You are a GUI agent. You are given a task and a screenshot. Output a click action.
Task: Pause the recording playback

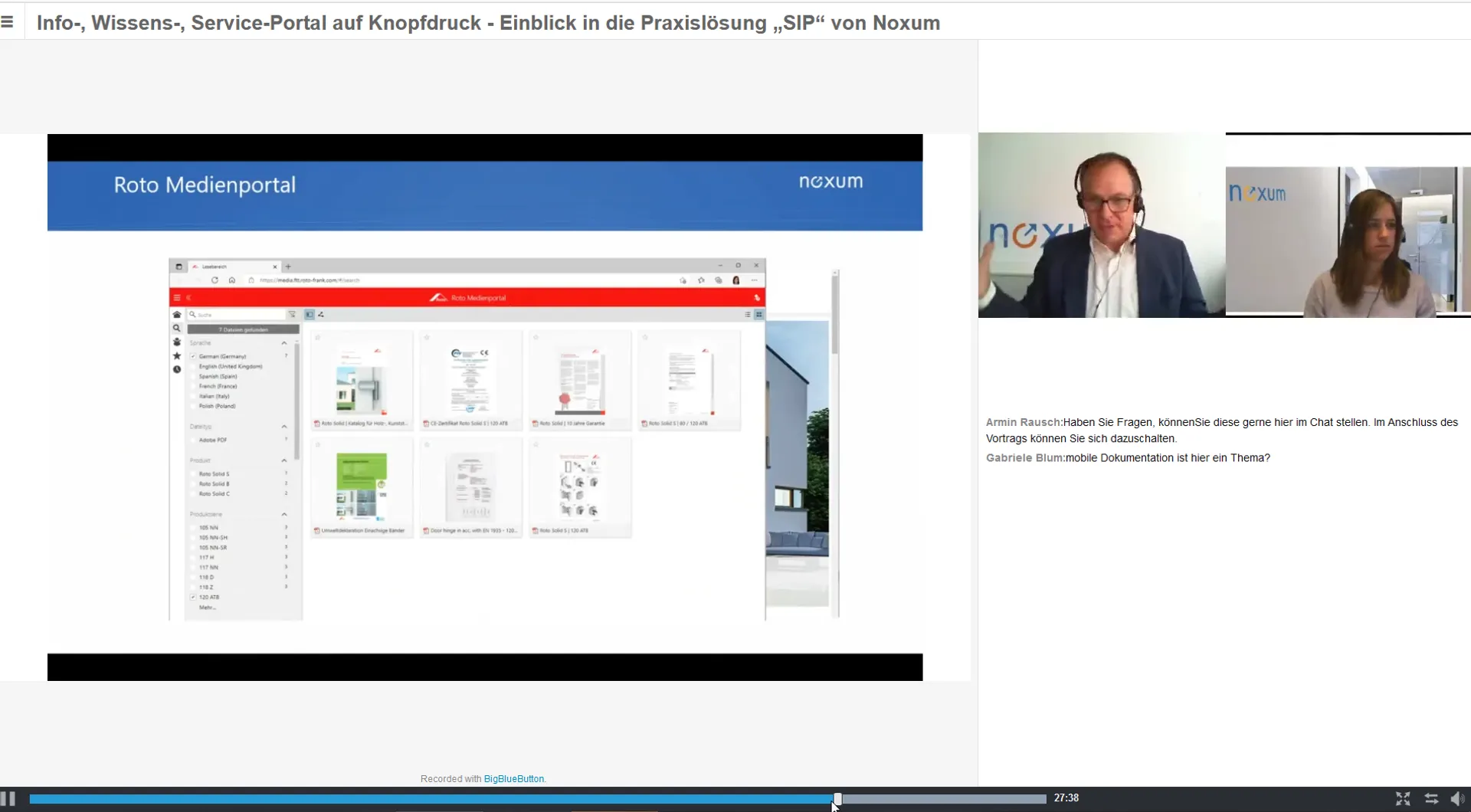[8, 798]
